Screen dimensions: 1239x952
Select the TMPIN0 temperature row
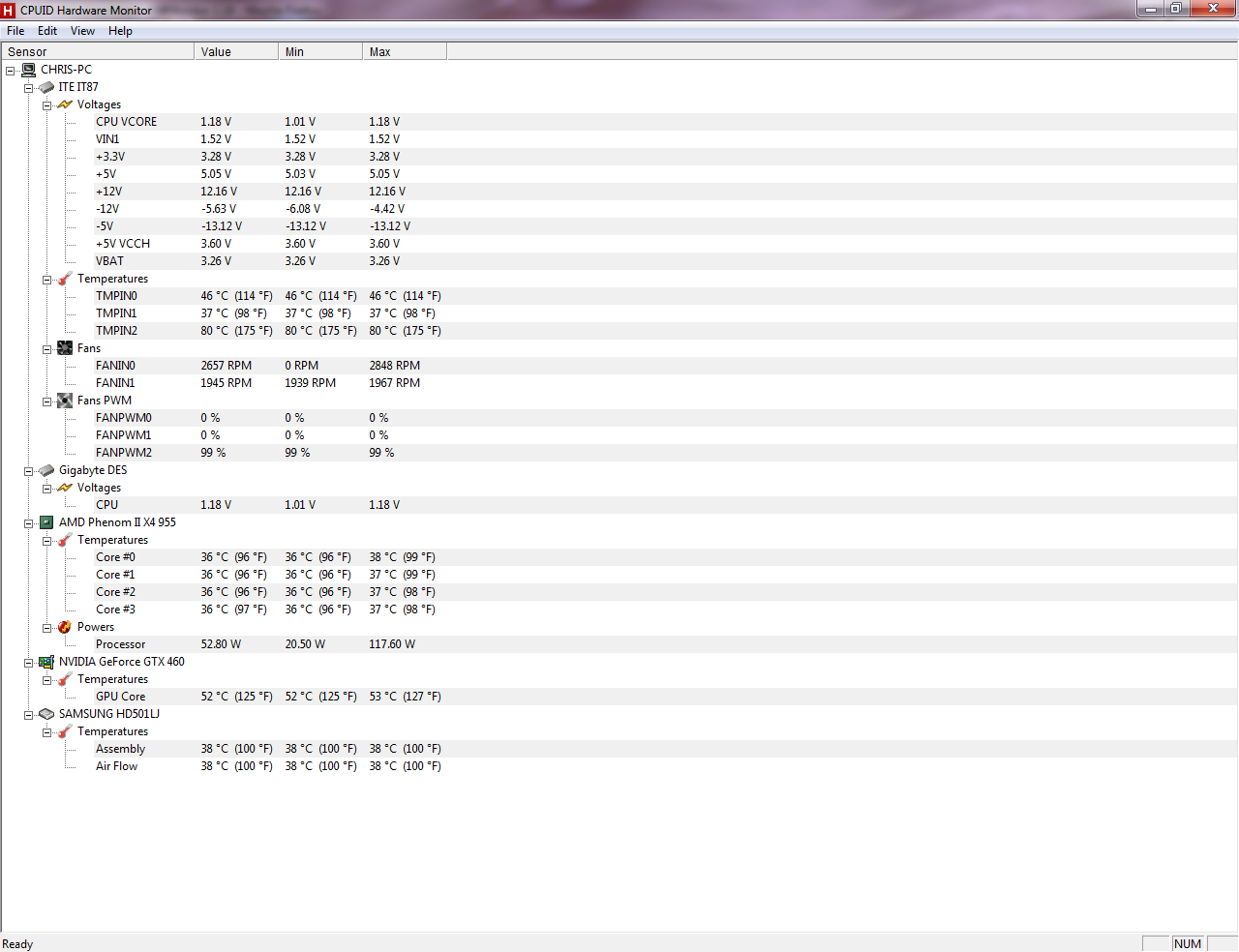tap(619, 296)
